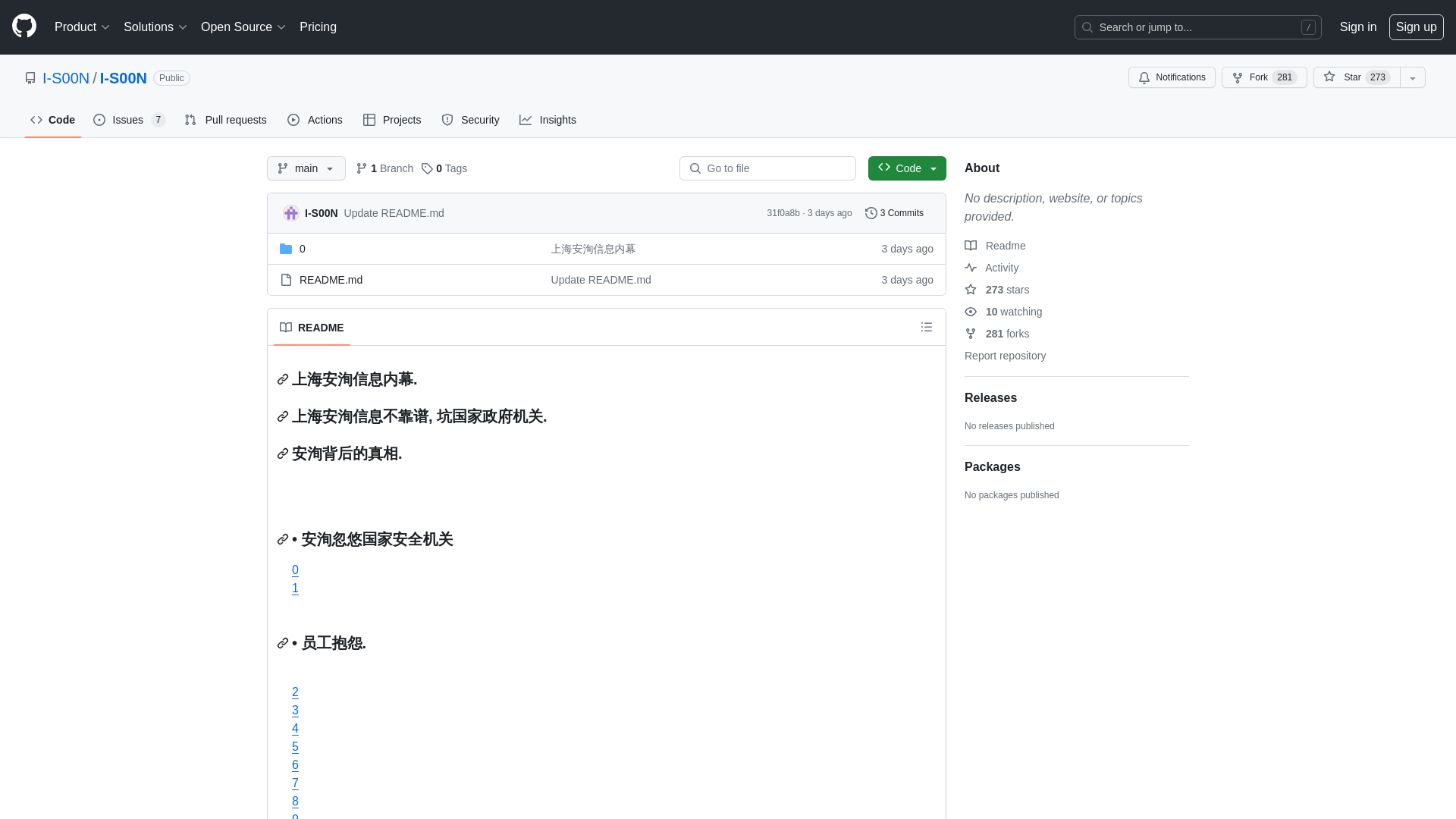Open README link 6
The image size is (1456, 819).
point(295,765)
